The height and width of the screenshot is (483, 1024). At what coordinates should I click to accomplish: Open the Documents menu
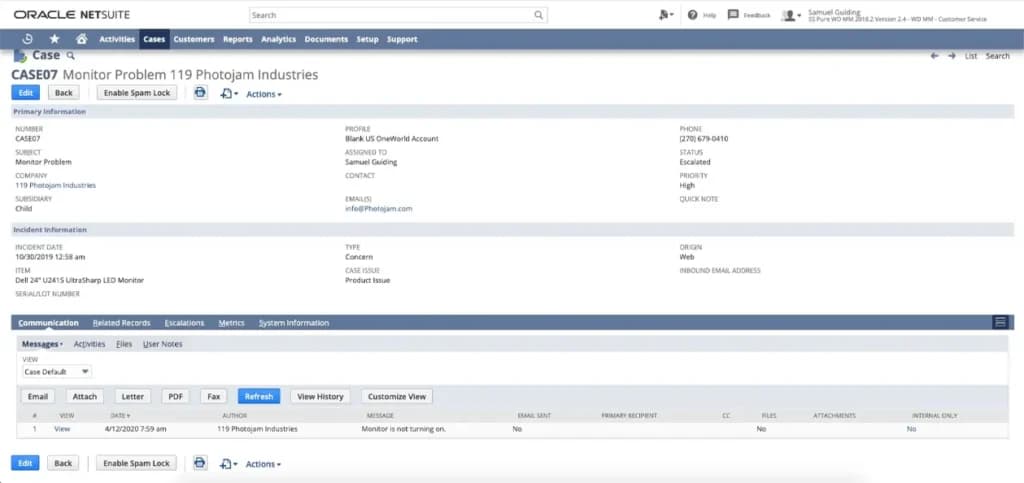click(x=326, y=39)
